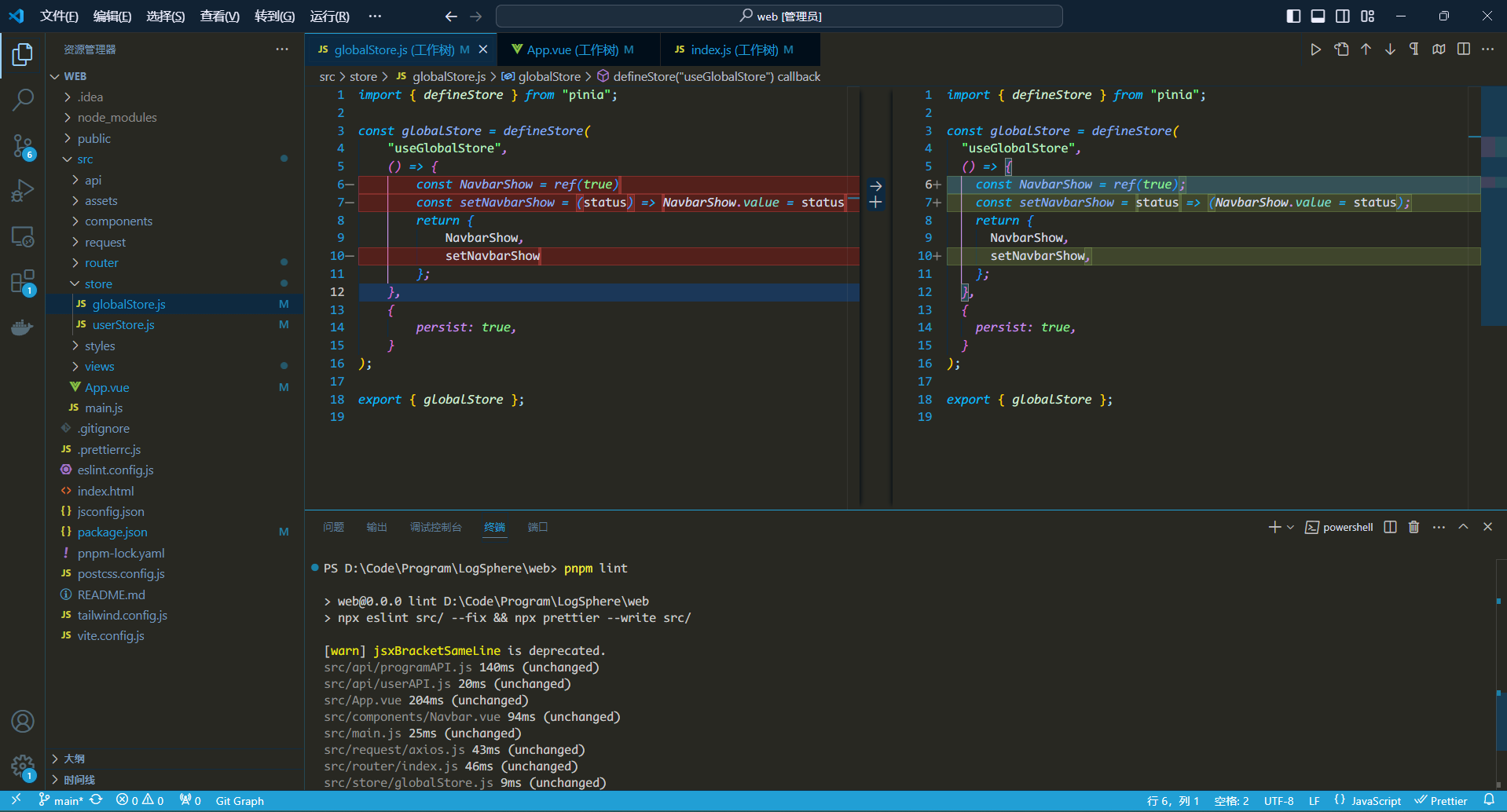Open the Search view in activity bar
This screenshot has width=1507, height=812.
click(x=23, y=100)
